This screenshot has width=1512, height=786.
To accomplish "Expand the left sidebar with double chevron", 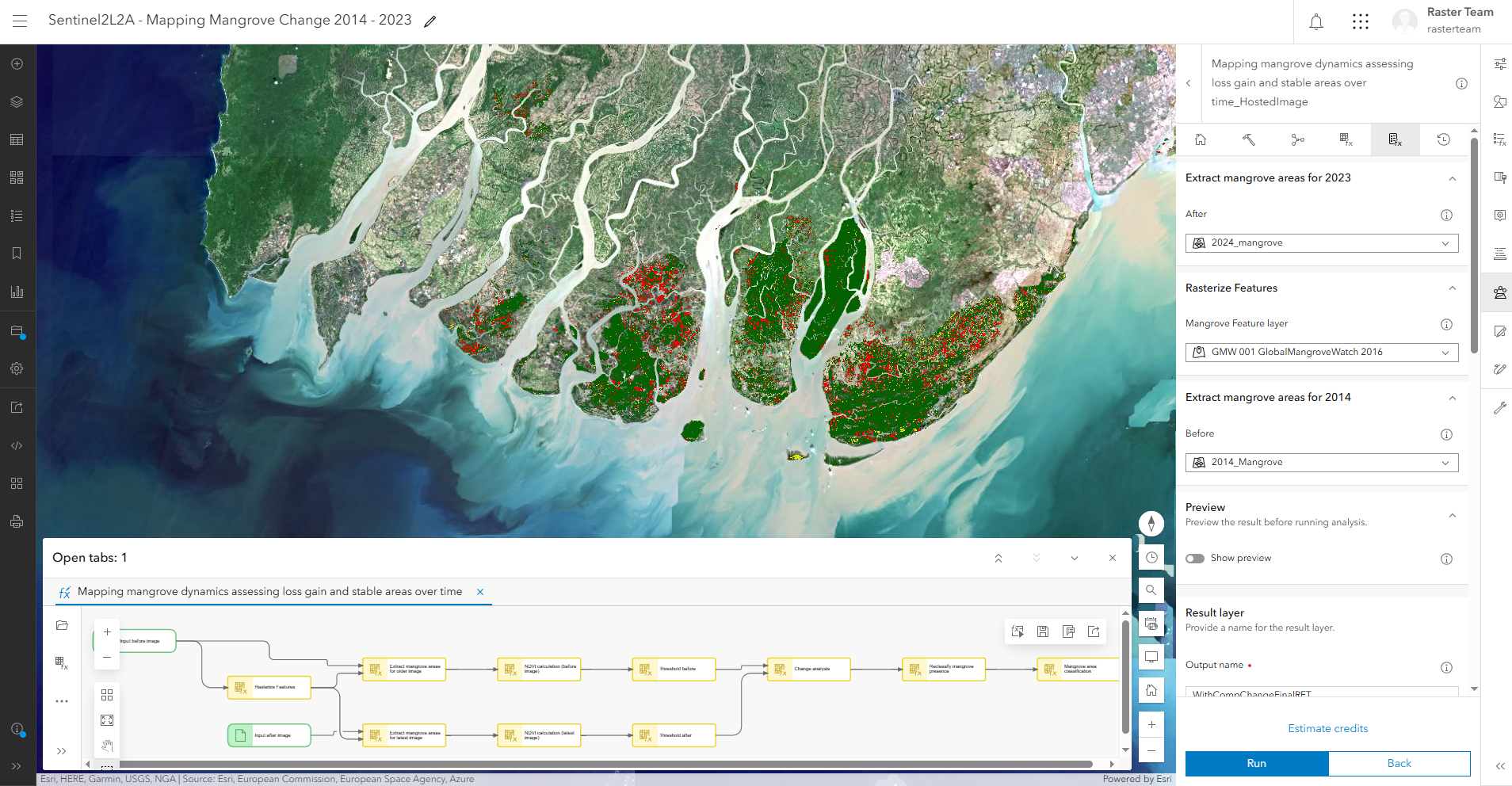I will tap(17, 766).
